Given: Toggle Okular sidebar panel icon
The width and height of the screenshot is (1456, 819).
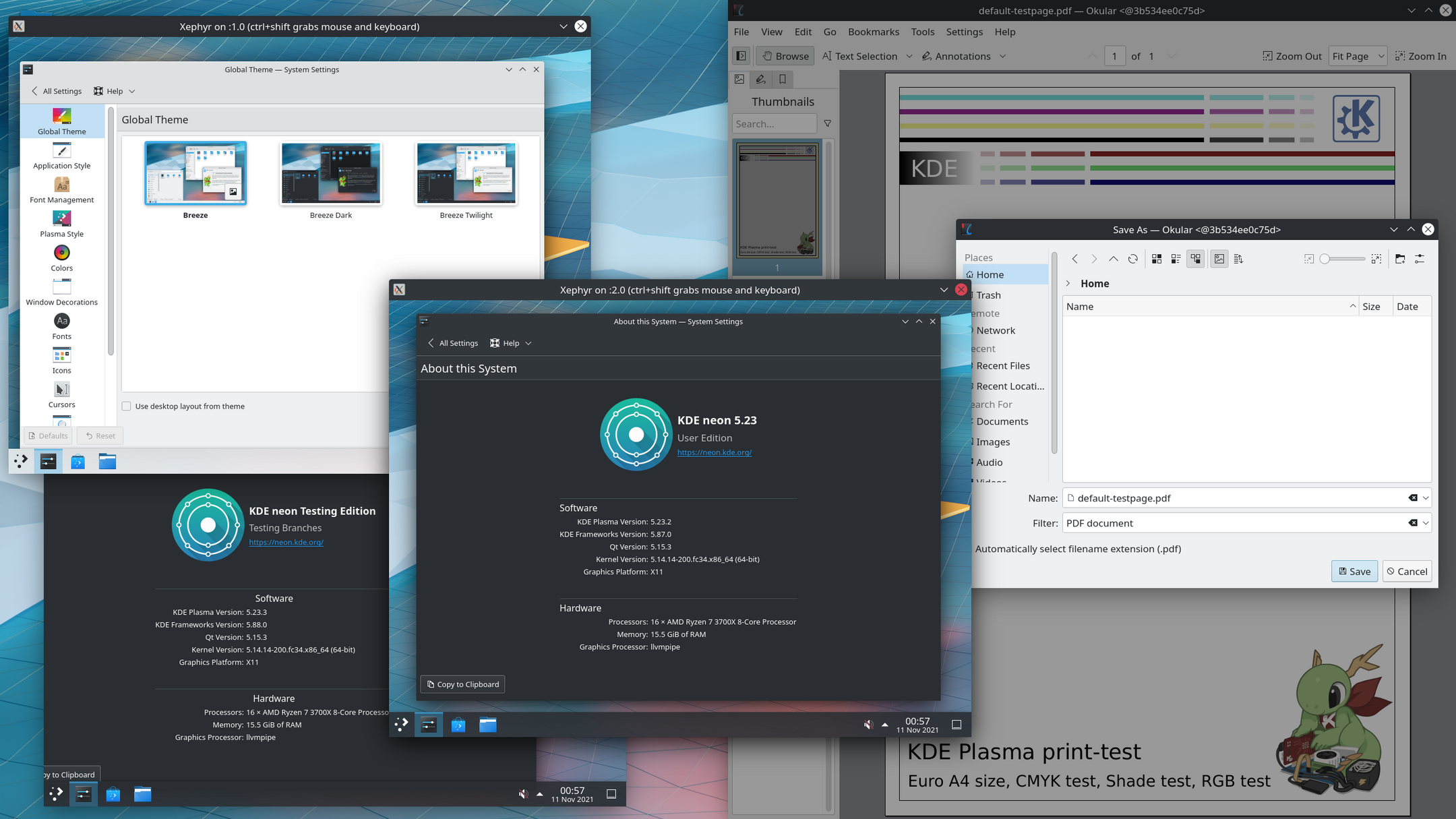Looking at the screenshot, I should tap(741, 56).
